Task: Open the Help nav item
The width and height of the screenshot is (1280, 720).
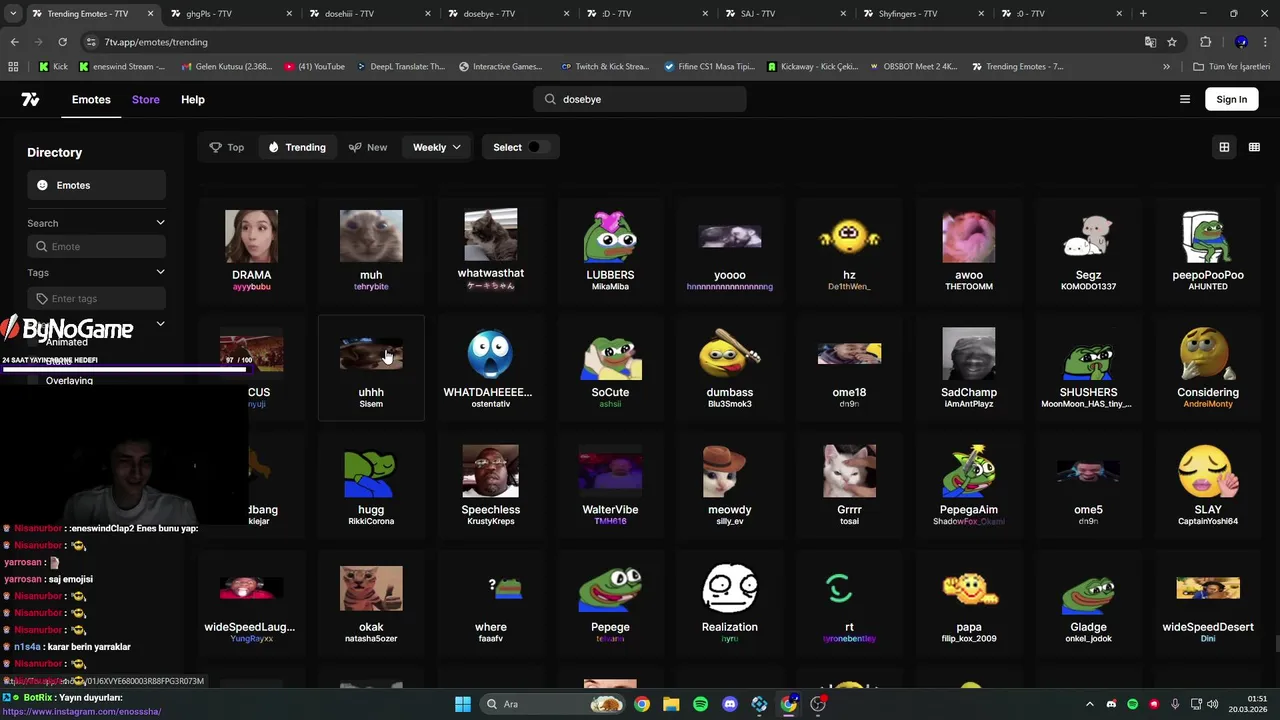Action: (193, 99)
